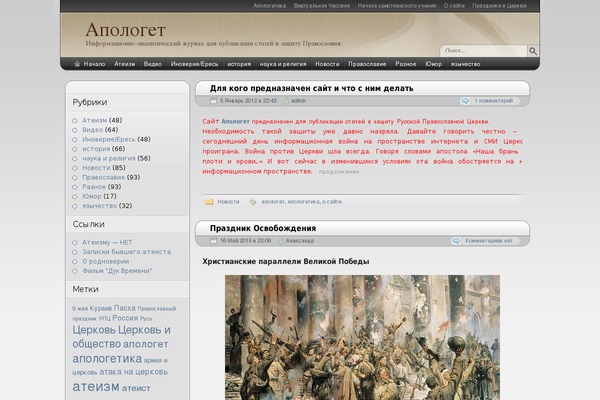Focus the Поиск search field
Image resolution: width=600 pixels, height=400 pixels.
[x=484, y=51]
